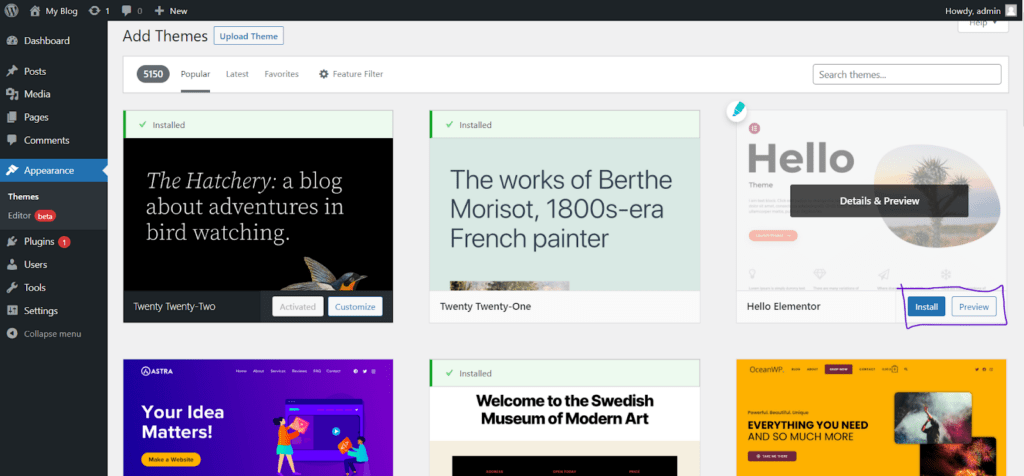Screen dimensions: 1024x476
Task: Collapse the admin sidebar menu
Action: point(54,334)
